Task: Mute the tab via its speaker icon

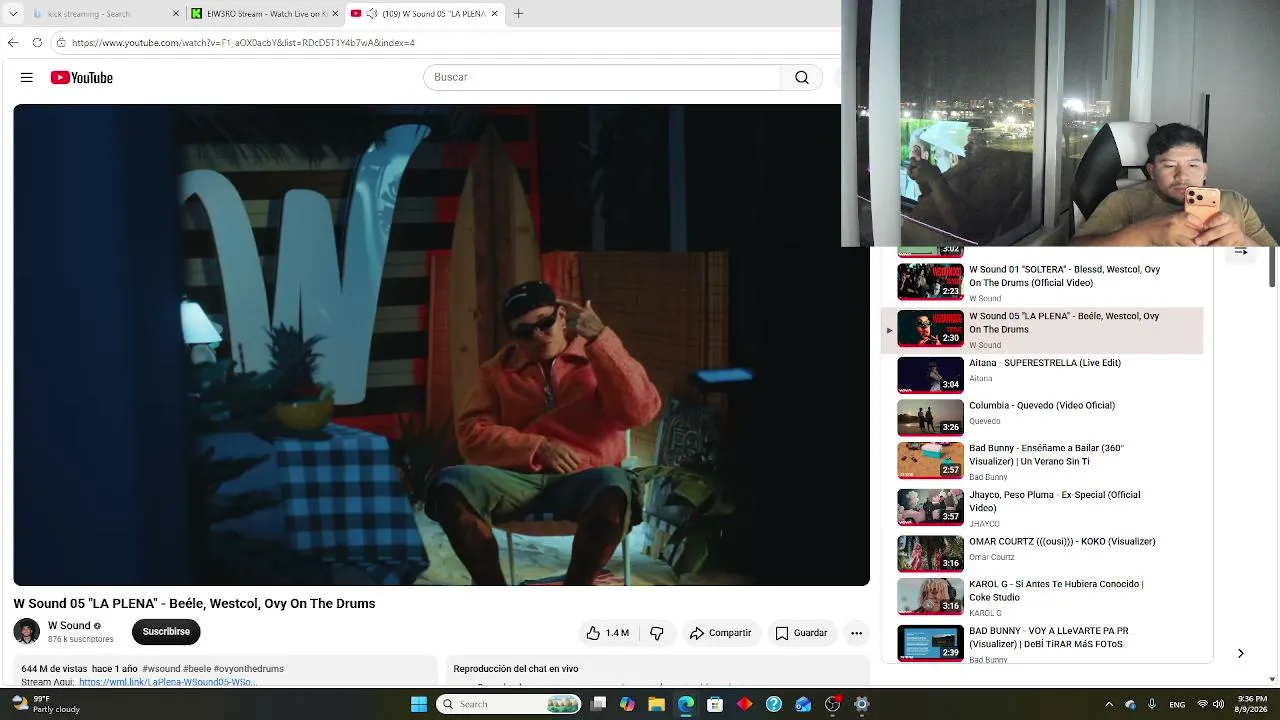Action: pyautogui.click(x=372, y=14)
